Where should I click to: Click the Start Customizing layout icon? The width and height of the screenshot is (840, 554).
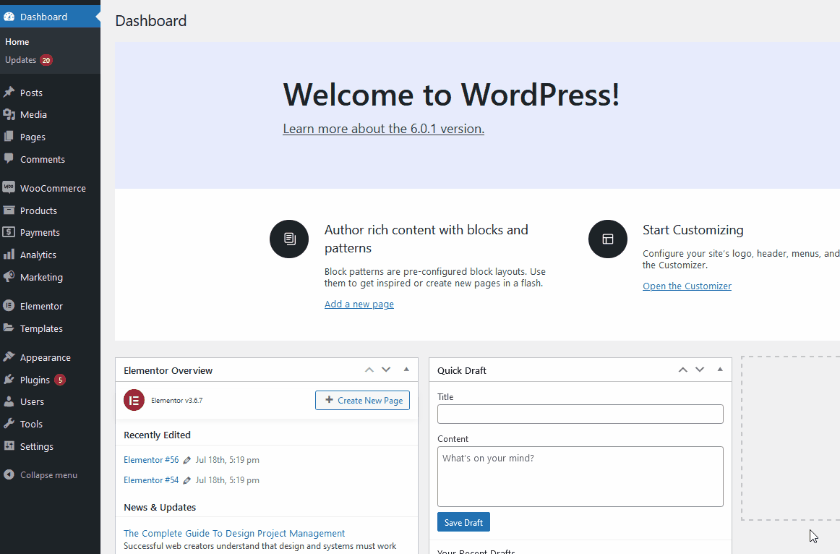pos(608,239)
